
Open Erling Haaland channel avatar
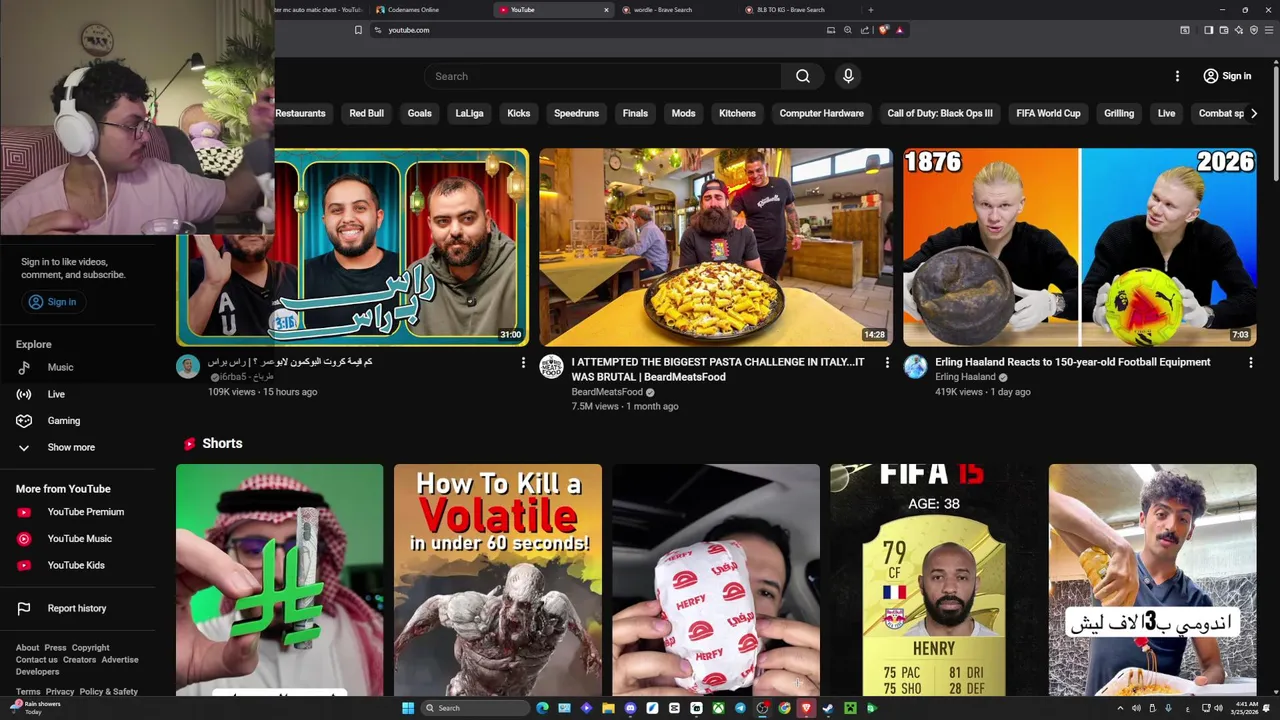[x=915, y=367]
